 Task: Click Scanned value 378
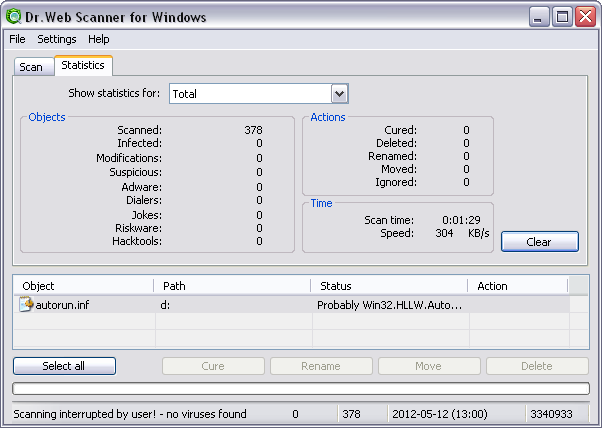tap(253, 130)
